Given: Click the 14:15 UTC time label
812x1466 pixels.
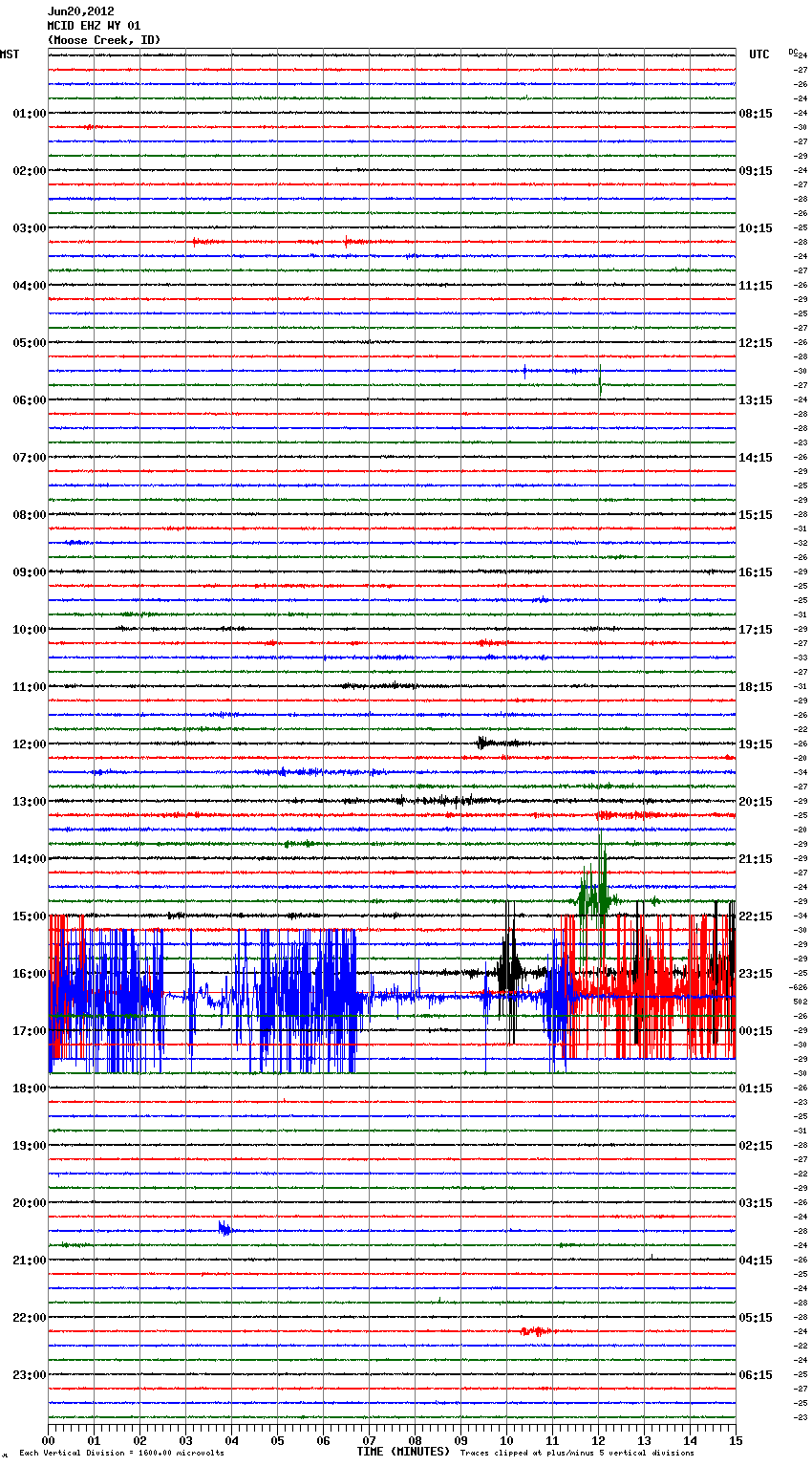Looking at the screenshot, I should click(756, 458).
